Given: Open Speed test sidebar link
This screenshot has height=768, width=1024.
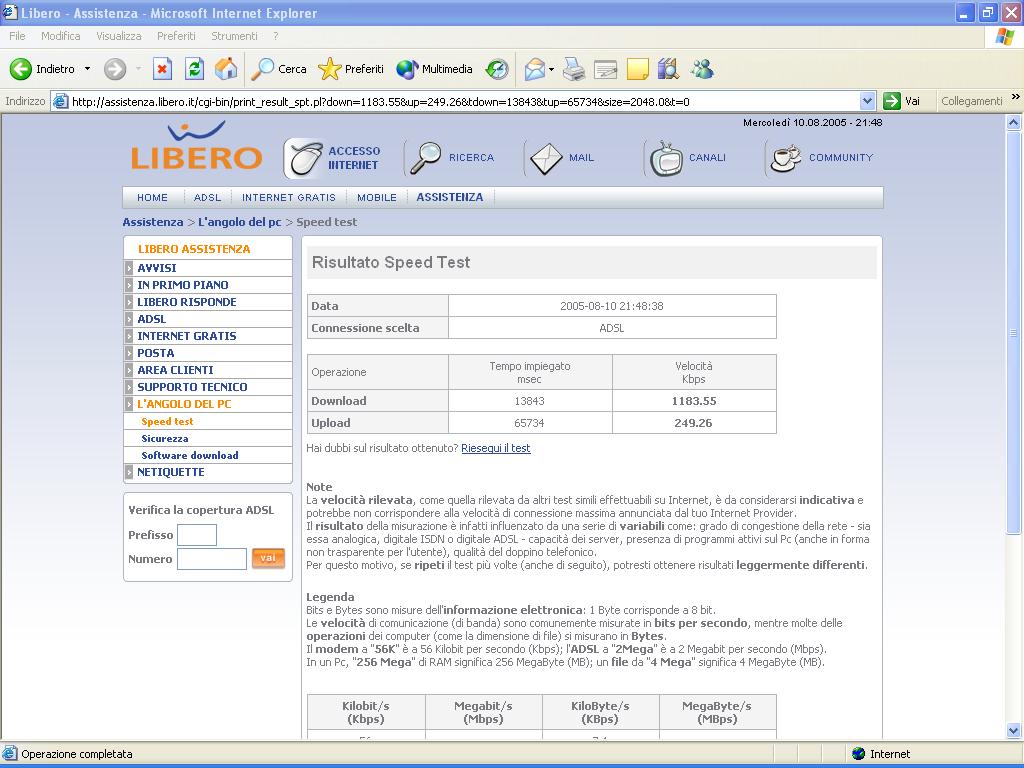Looking at the screenshot, I should coord(167,421).
